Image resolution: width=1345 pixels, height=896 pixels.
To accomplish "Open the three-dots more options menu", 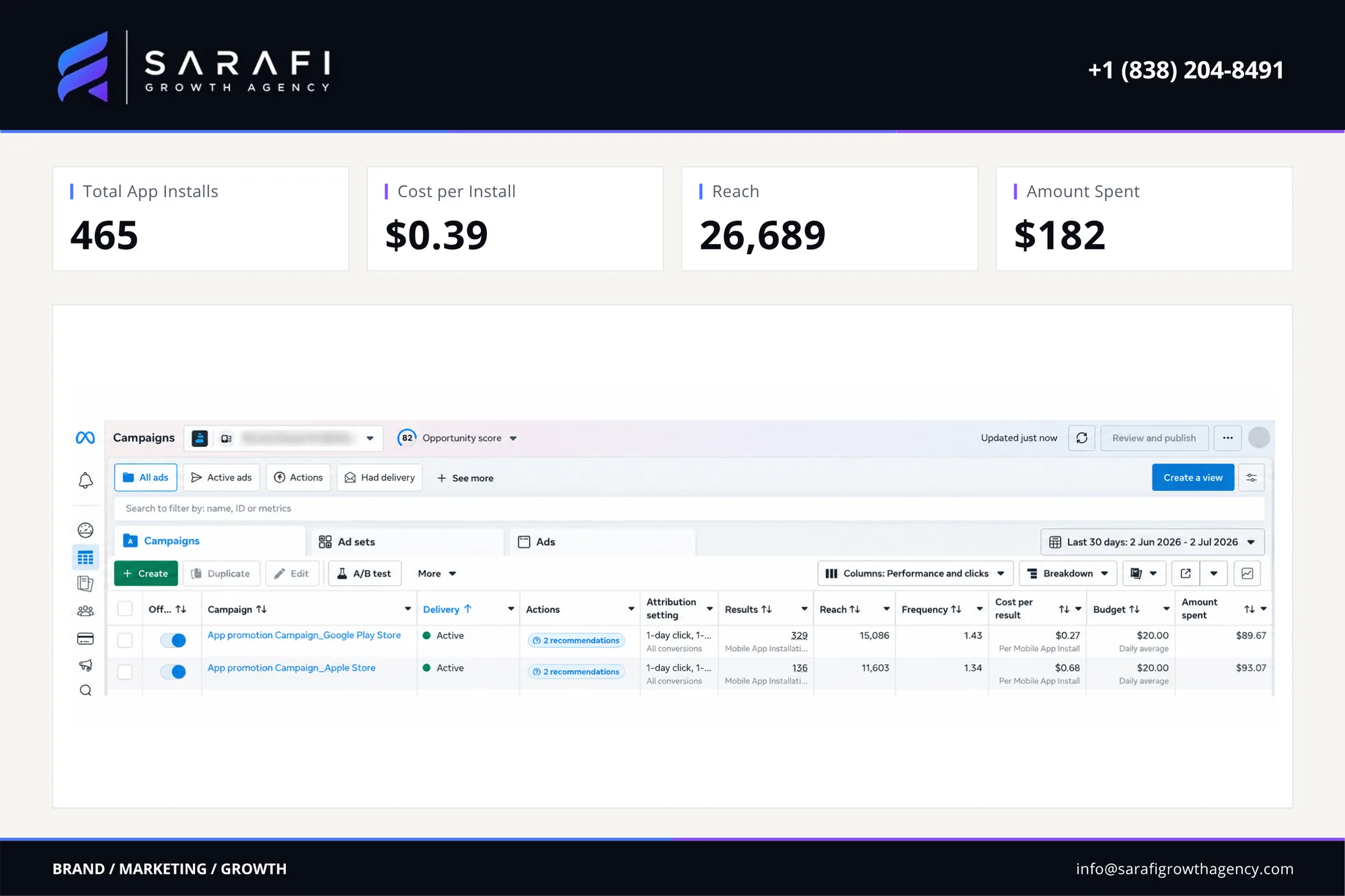I will pyautogui.click(x=1227, y=438).
